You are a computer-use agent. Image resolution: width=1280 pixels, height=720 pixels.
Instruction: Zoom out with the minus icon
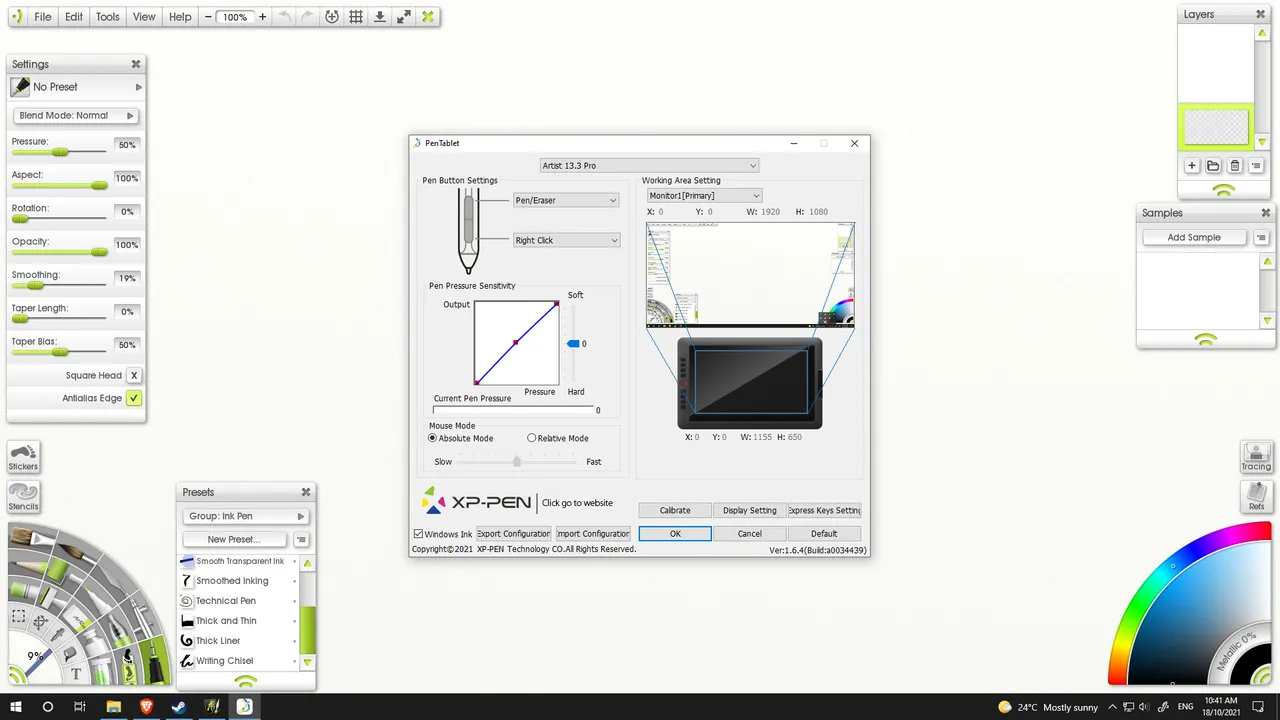click(208, 17)
